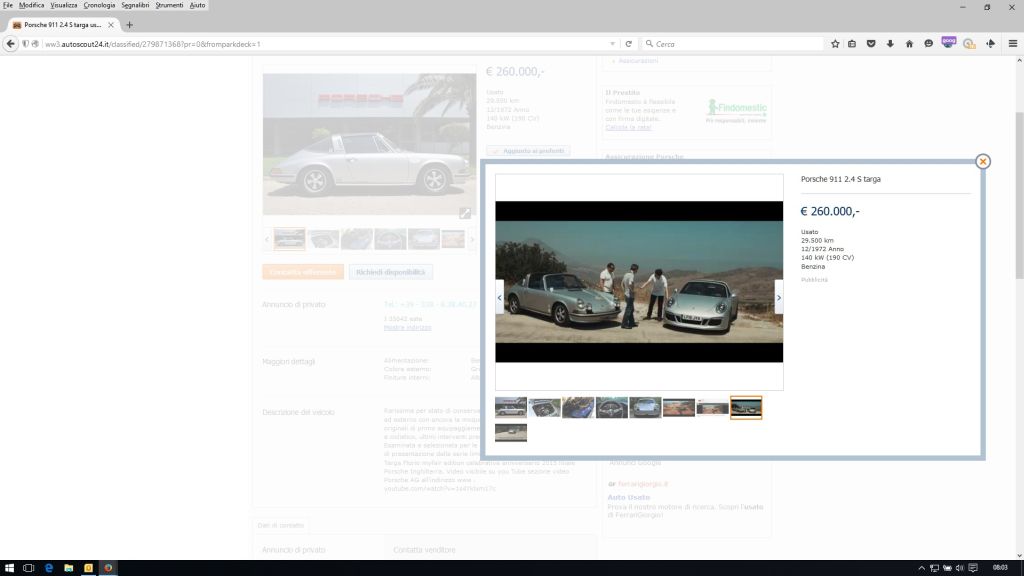Viewport: 1024px width, 576px height.
Task: Show the previous photo in the lightbox
Action: pos(500,297)
